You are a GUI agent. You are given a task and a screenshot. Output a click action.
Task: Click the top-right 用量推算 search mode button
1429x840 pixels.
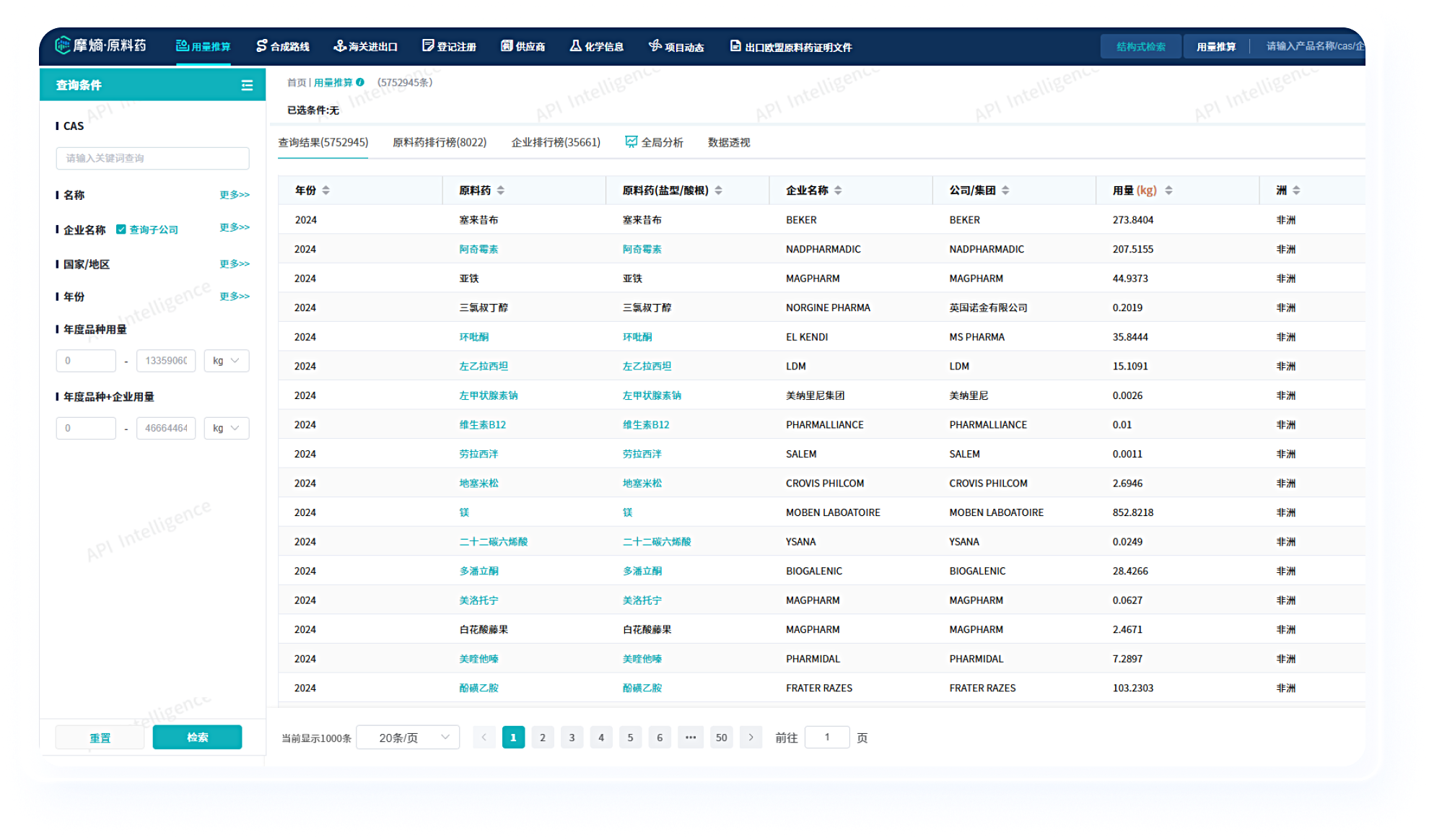coord(1216,46)
